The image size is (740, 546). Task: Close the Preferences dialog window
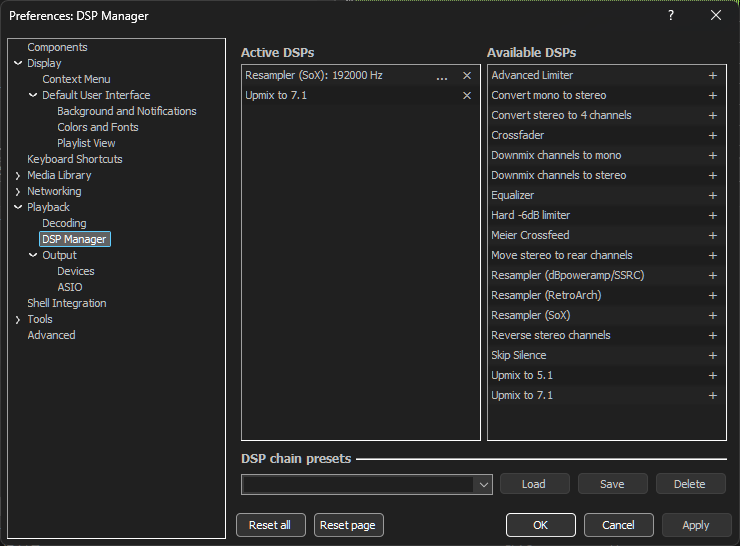click(x=715, y=16)
